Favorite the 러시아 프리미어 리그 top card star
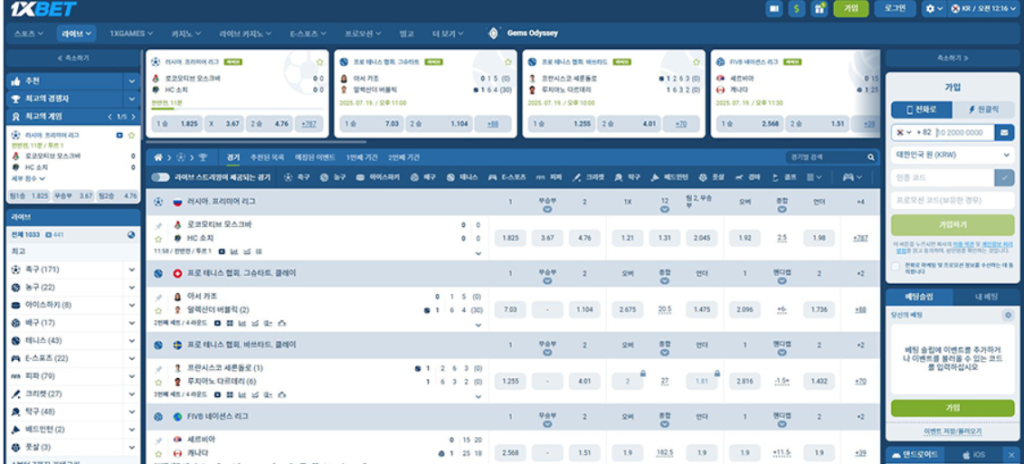Viewport: 1024px width, 464px height. click(320, 62)
